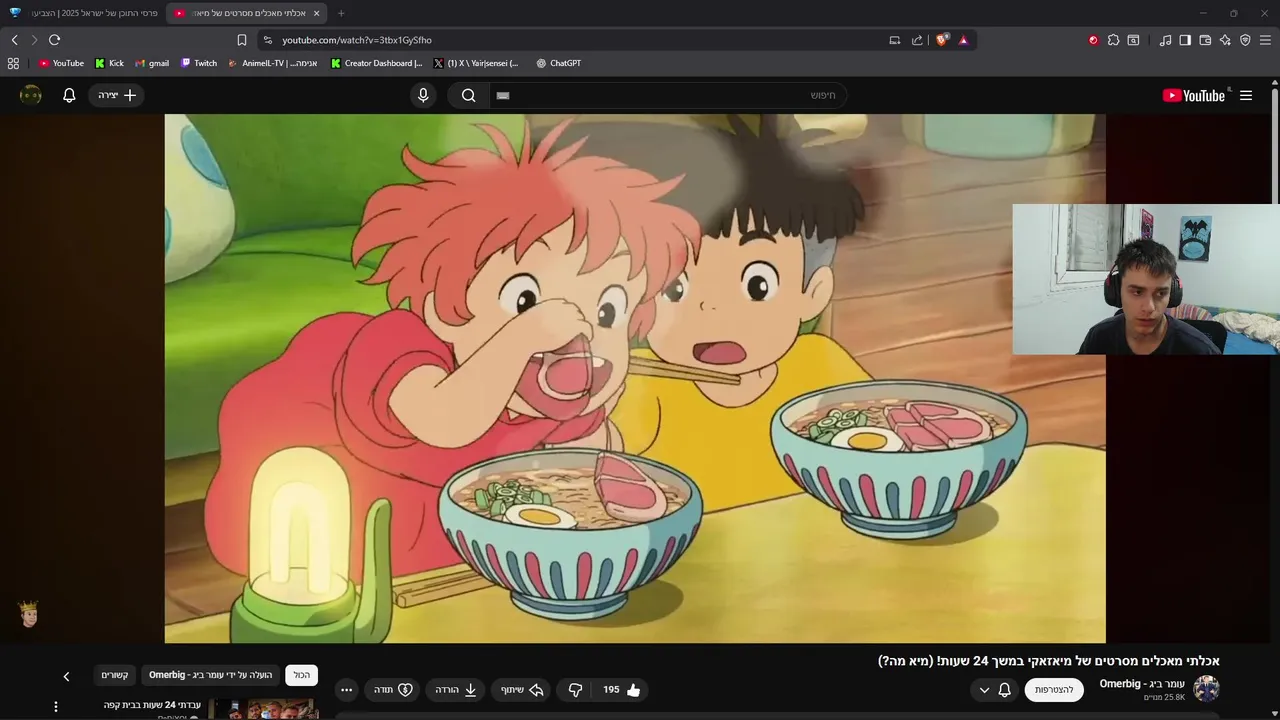This screenshot has width=1280, height=720.
Task: Select the הכול filter chip
Action: click(301, 675)
